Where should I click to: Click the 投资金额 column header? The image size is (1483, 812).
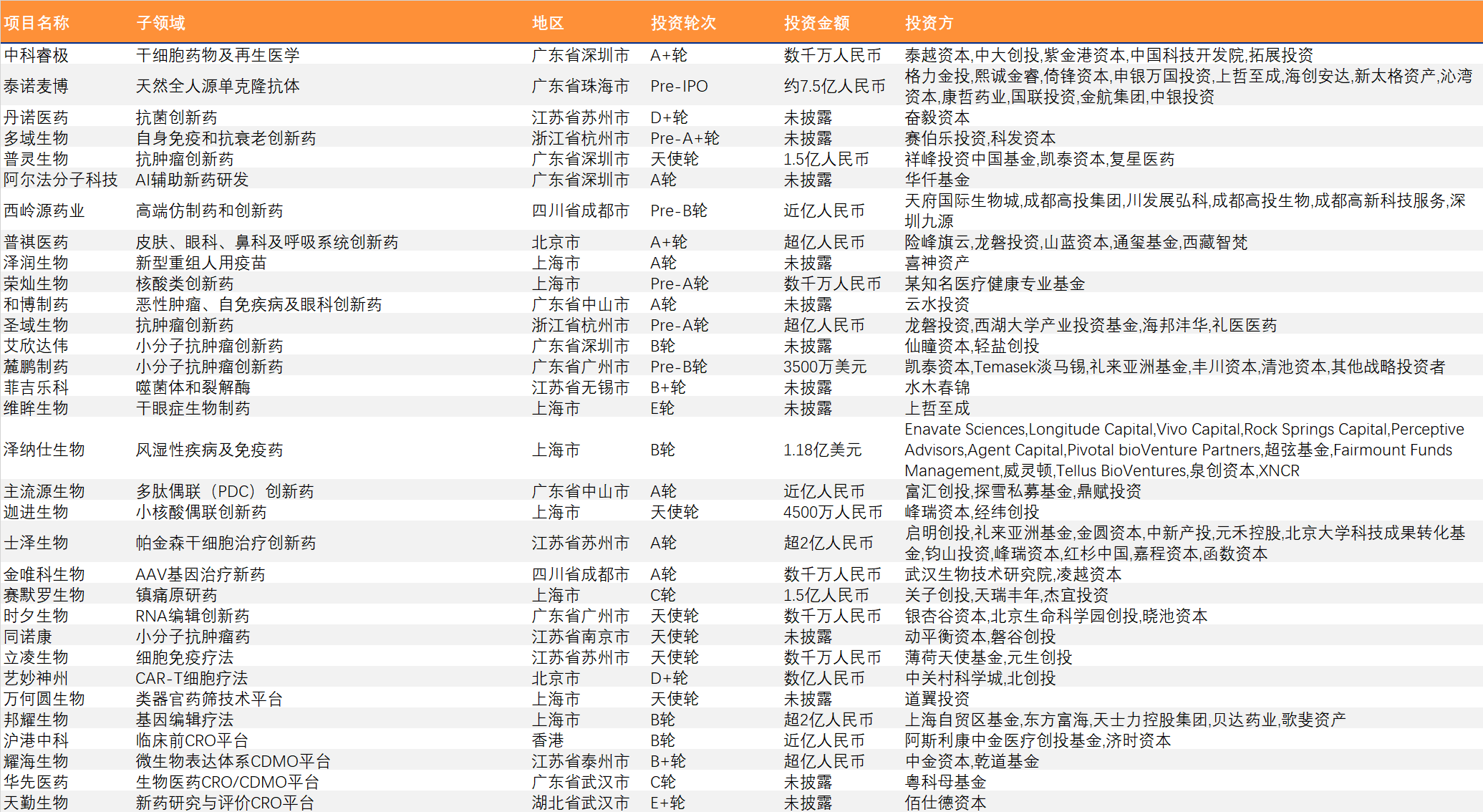[x=816, y=23]
